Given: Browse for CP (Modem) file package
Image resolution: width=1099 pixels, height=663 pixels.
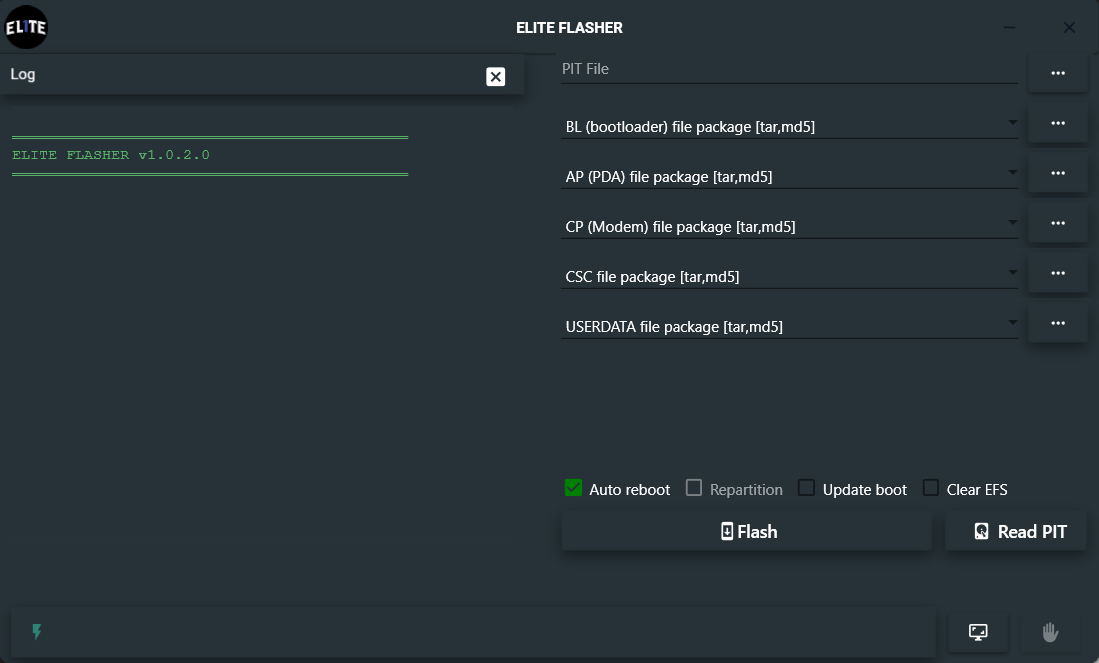Looking at the screenshot, I should (x=1057, y=223).
